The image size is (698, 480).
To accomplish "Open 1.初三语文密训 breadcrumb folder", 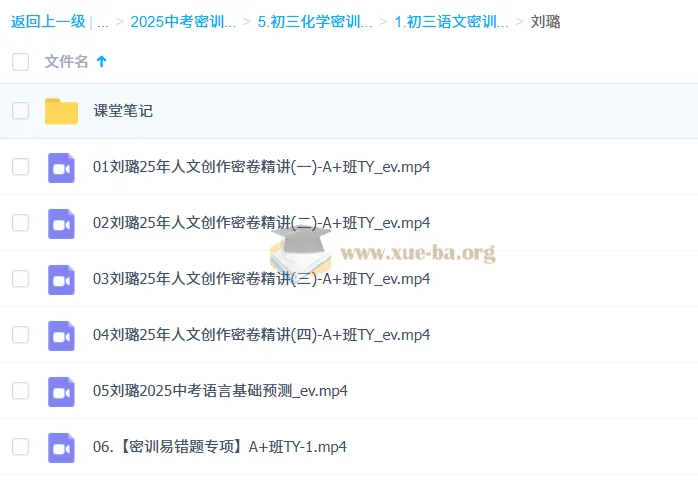I will point(451,22).
